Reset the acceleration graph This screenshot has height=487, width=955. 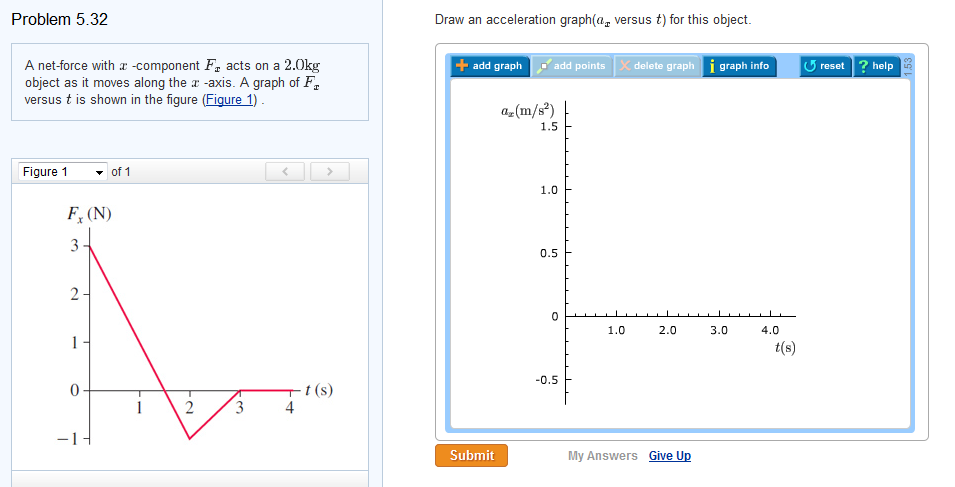coord(824,66)
